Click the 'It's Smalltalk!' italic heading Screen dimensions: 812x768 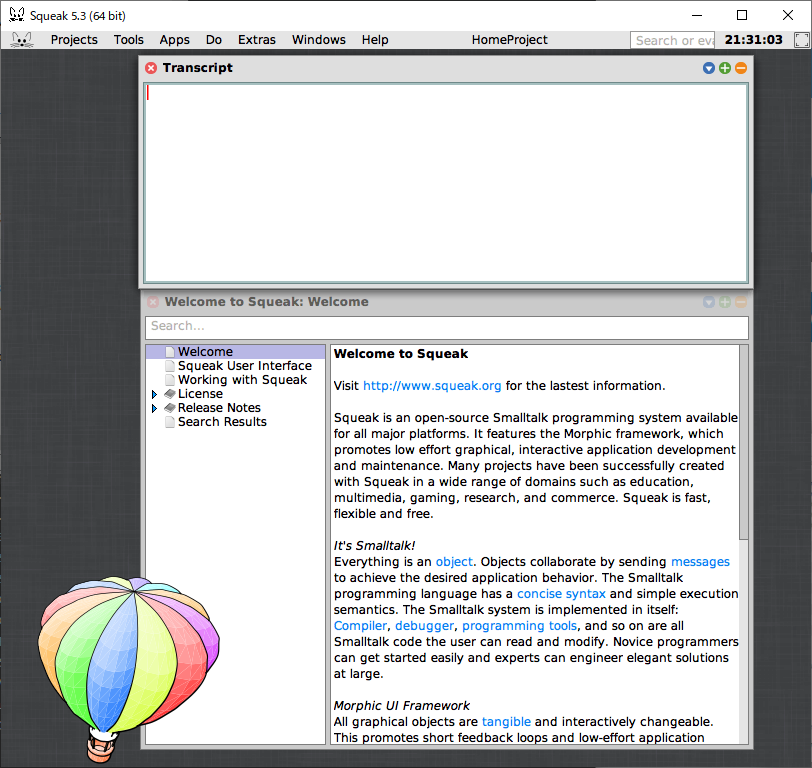click(374, 546)
